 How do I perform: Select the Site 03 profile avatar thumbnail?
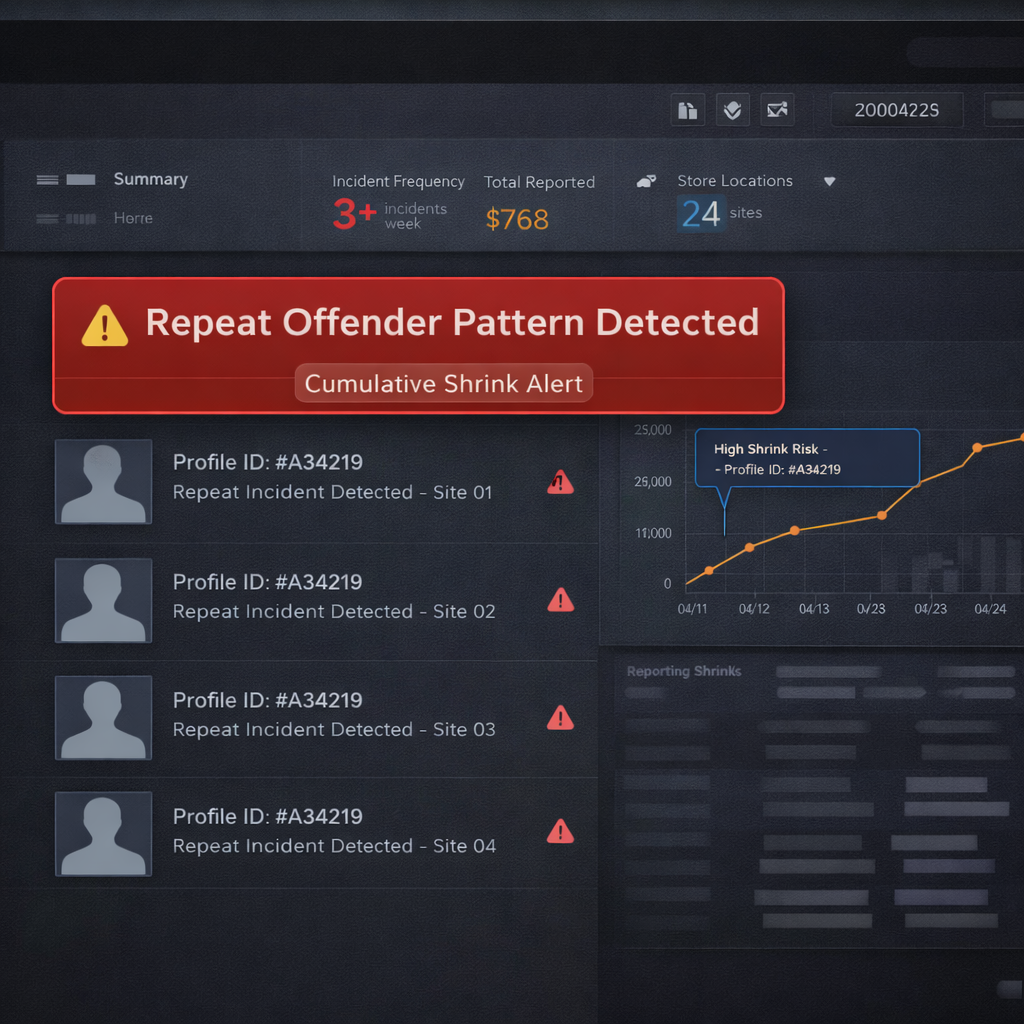pos(103,717)
